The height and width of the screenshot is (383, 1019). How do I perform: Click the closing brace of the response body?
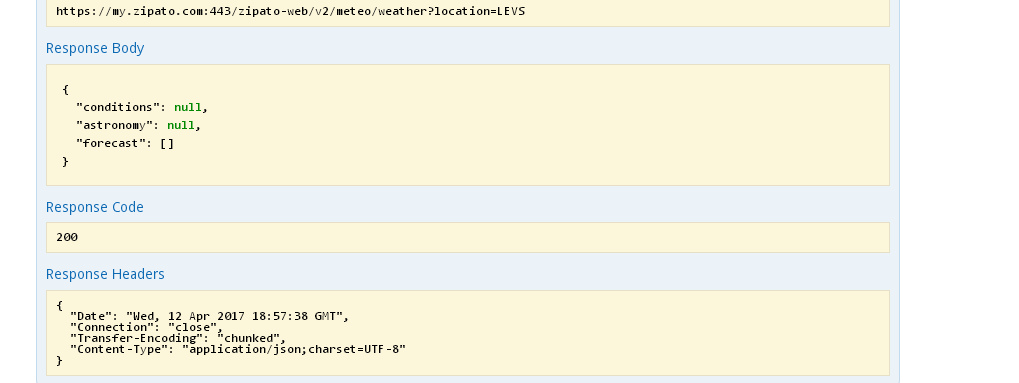66,162
